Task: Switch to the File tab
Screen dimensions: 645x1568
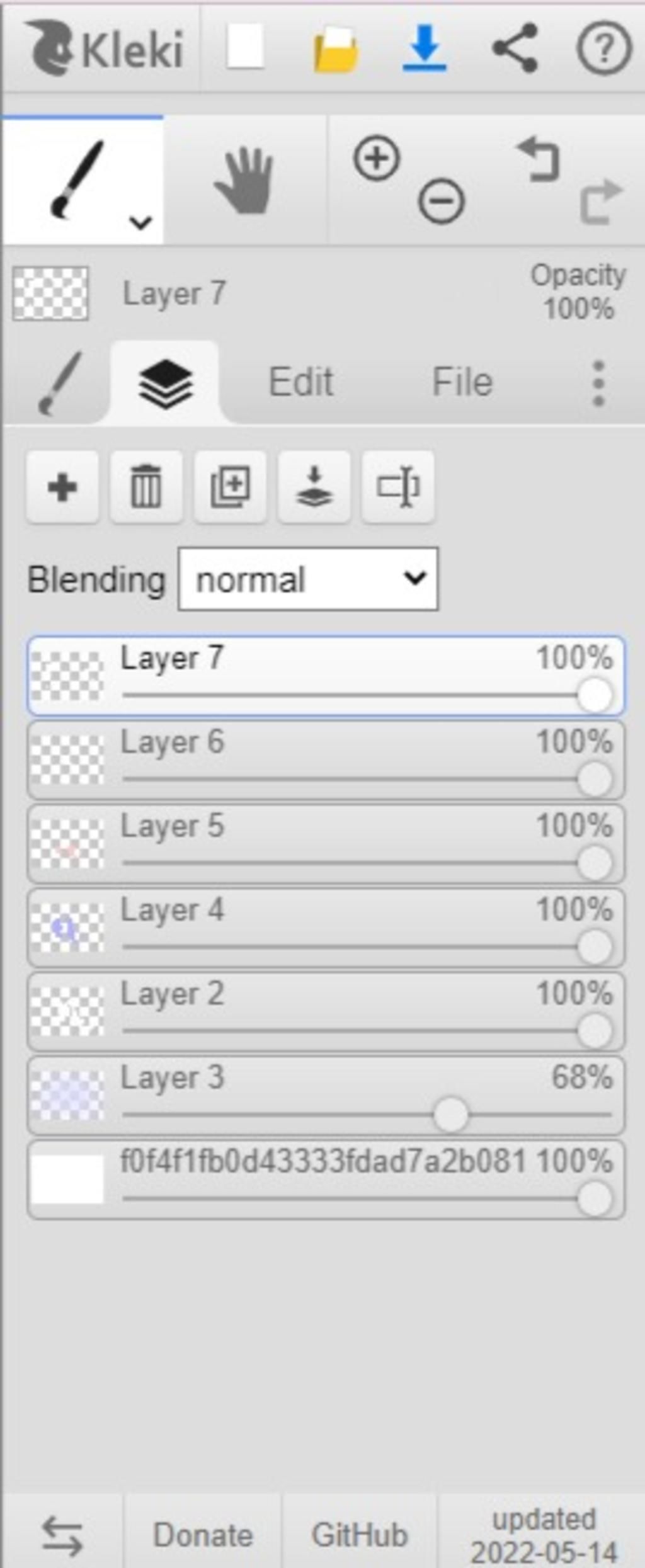Action: pyautogui.click(x=462, y=382)
